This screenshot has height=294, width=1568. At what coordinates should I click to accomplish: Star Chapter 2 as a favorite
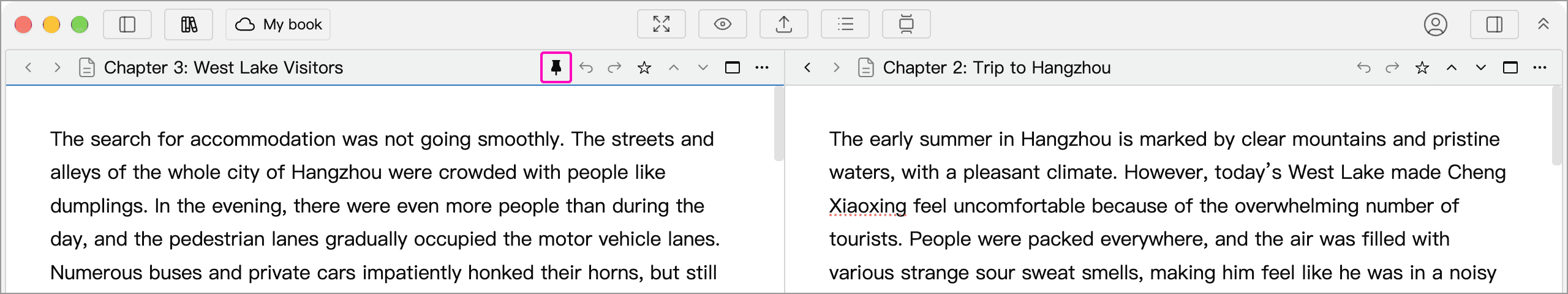tap(1422, 67)
